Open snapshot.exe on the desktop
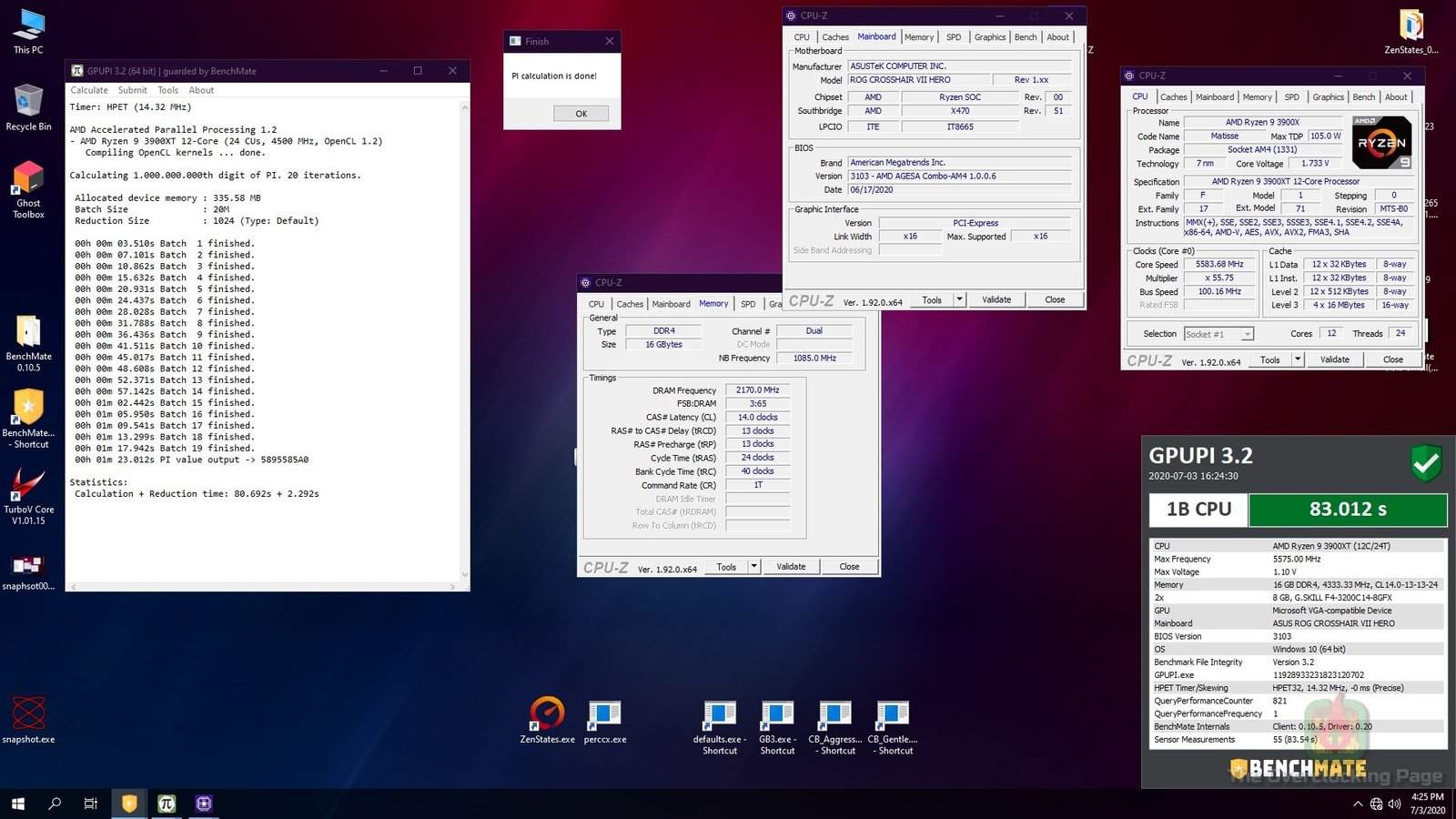Screen dimensions: 1456x819 pos(28,714)
